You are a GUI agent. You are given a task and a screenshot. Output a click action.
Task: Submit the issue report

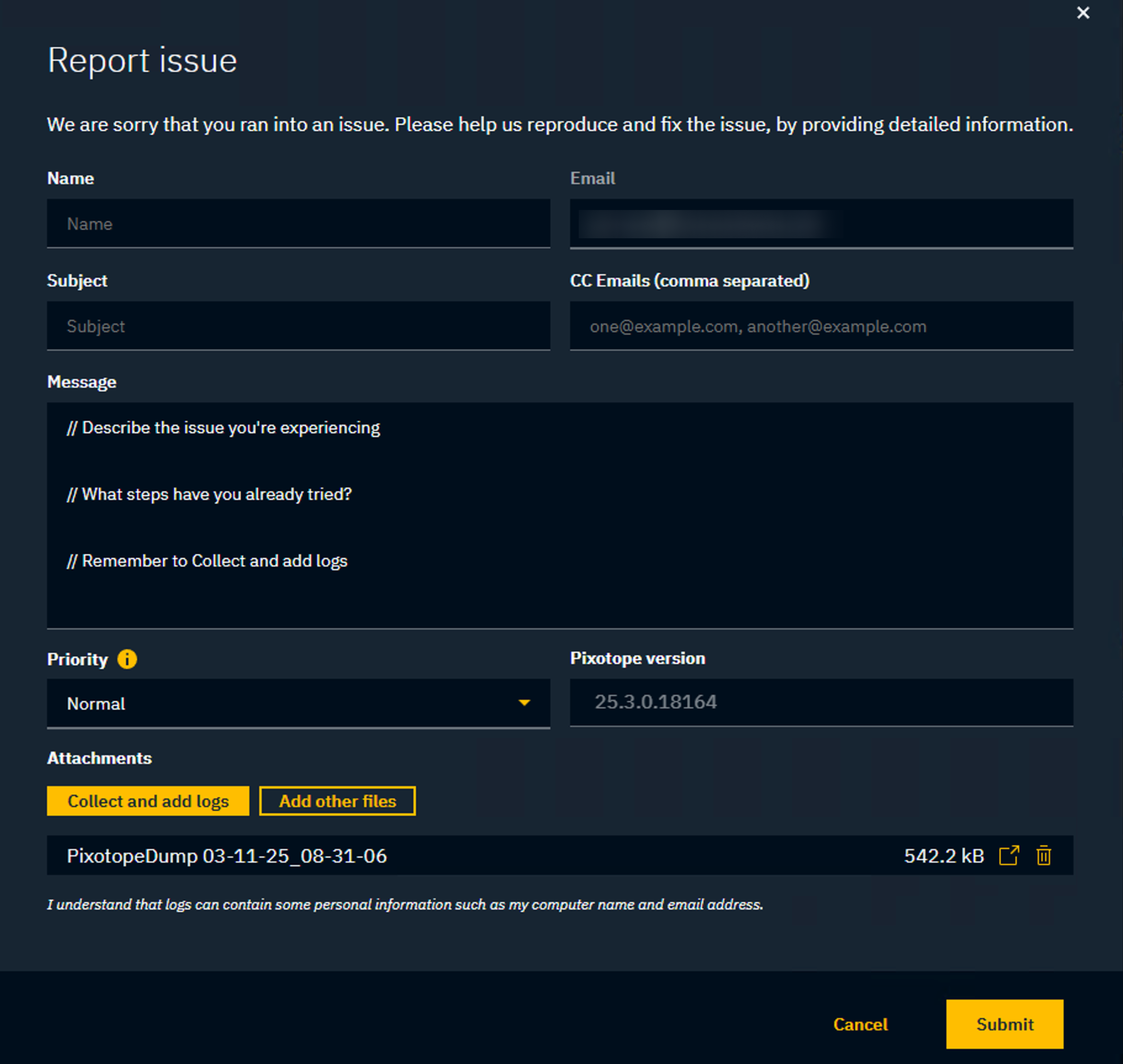point(1004,1024)
